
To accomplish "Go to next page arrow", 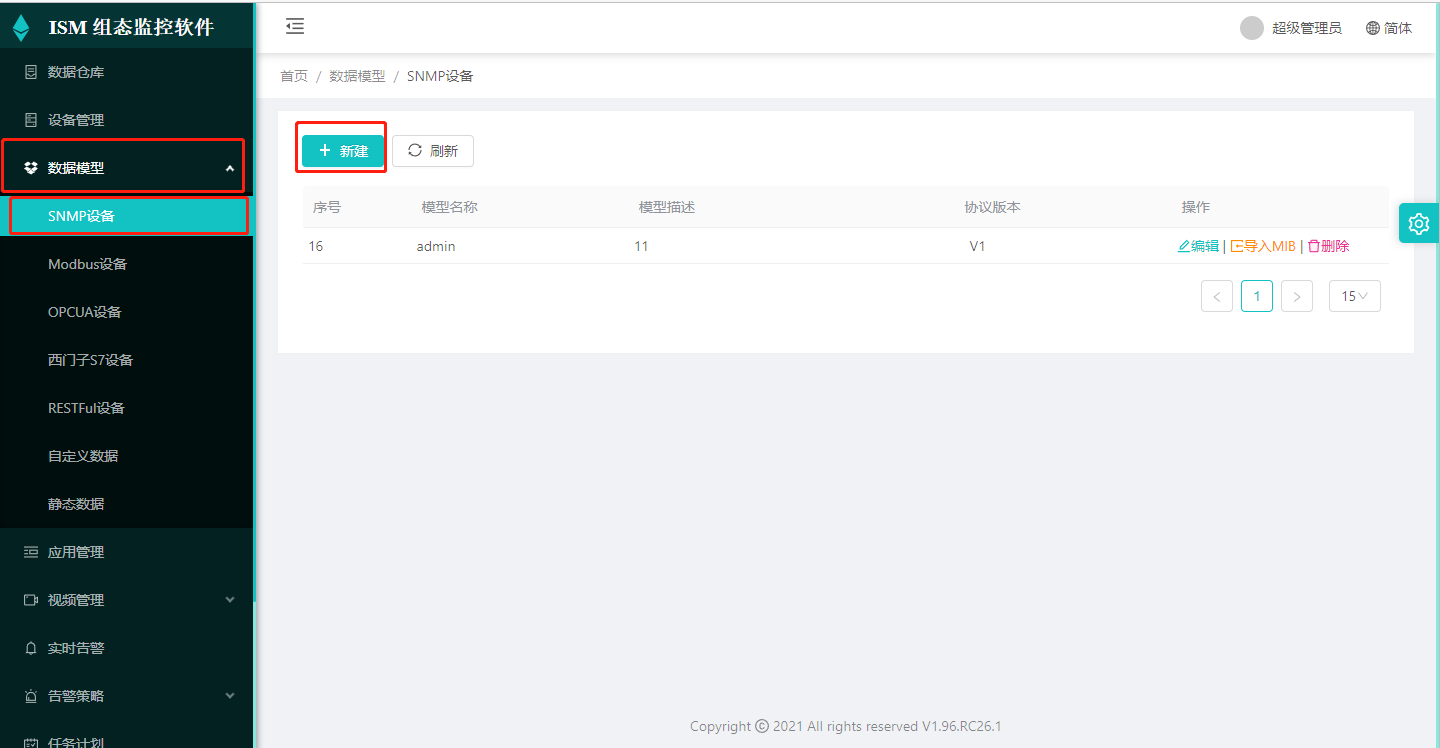I will 1297,296.
